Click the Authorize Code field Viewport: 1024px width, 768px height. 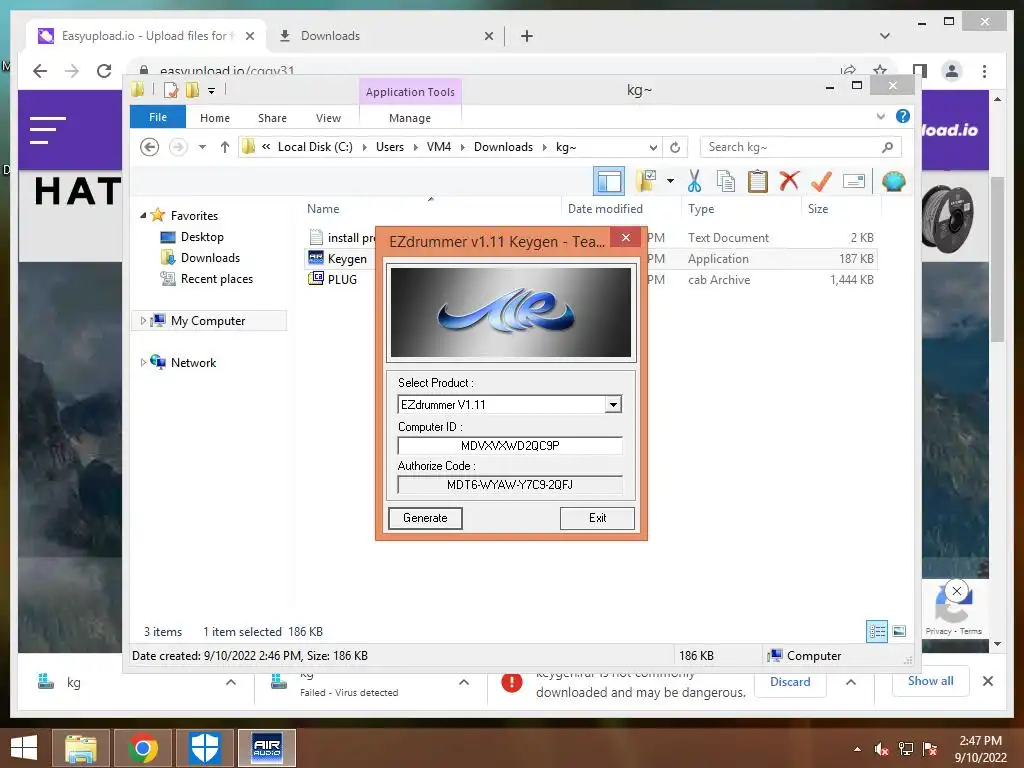(x=509, y=485)
